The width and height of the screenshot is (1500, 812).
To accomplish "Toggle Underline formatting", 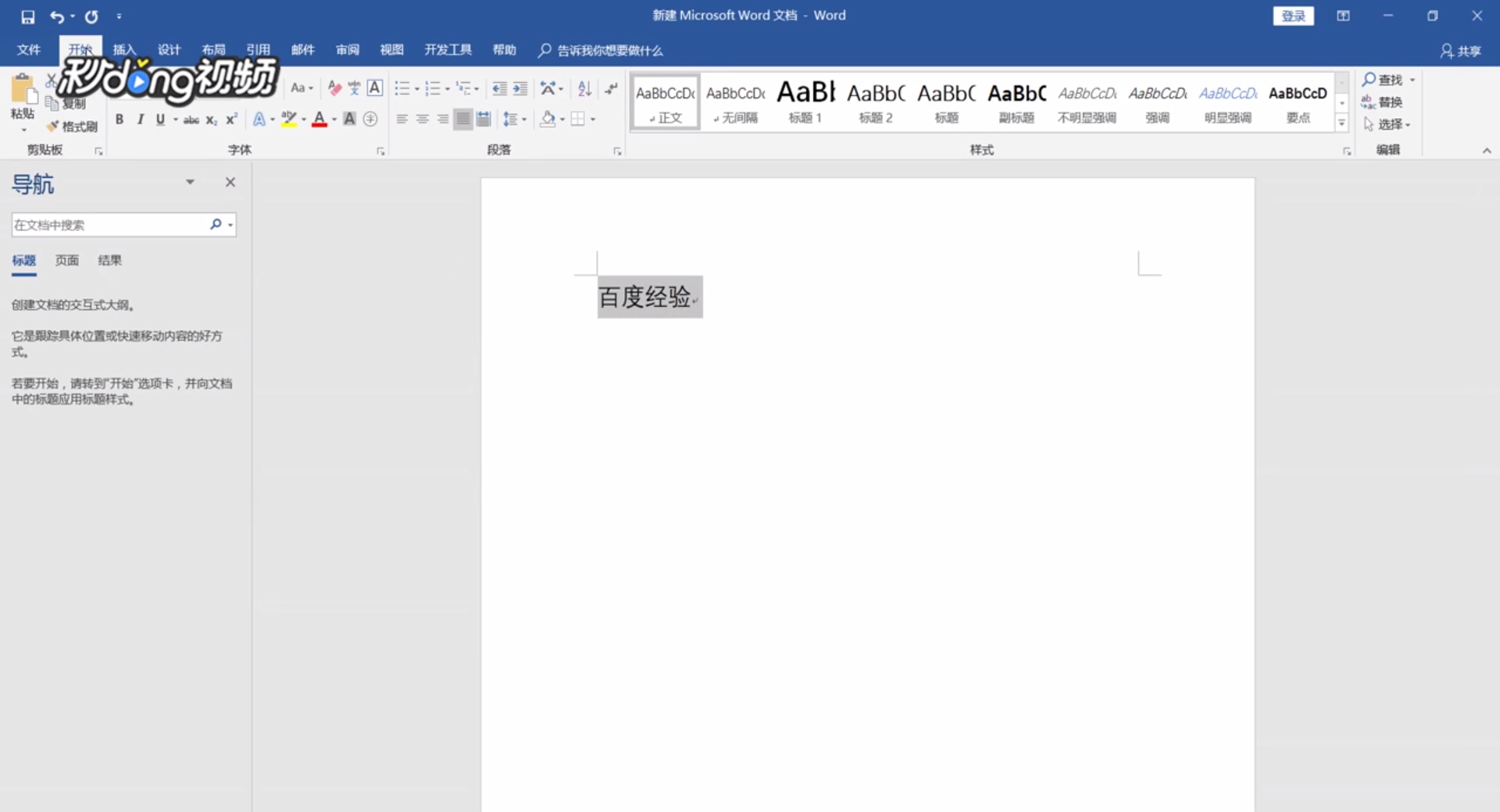I will (160, 119).
